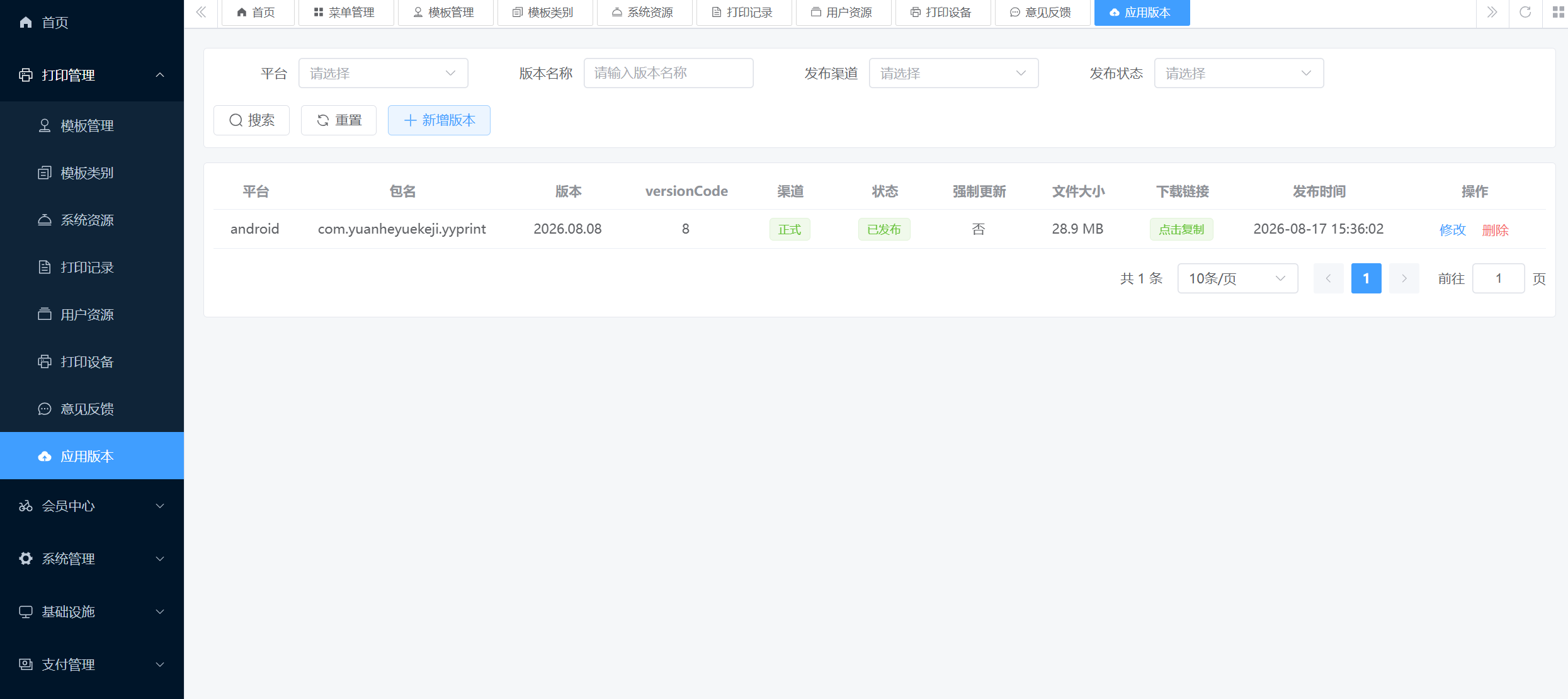
Task: Open 意见反馈 in the sidebar
Action: point(92,409)
